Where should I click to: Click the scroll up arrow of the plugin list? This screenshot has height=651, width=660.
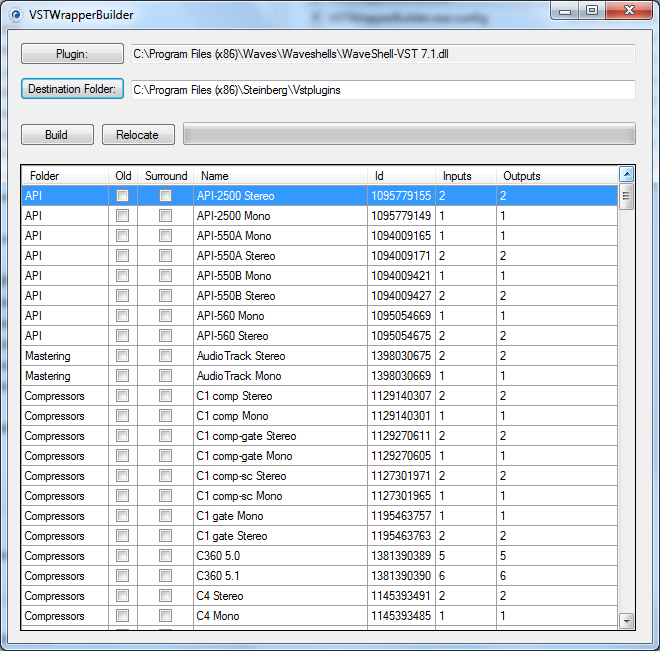click(627, 174)
